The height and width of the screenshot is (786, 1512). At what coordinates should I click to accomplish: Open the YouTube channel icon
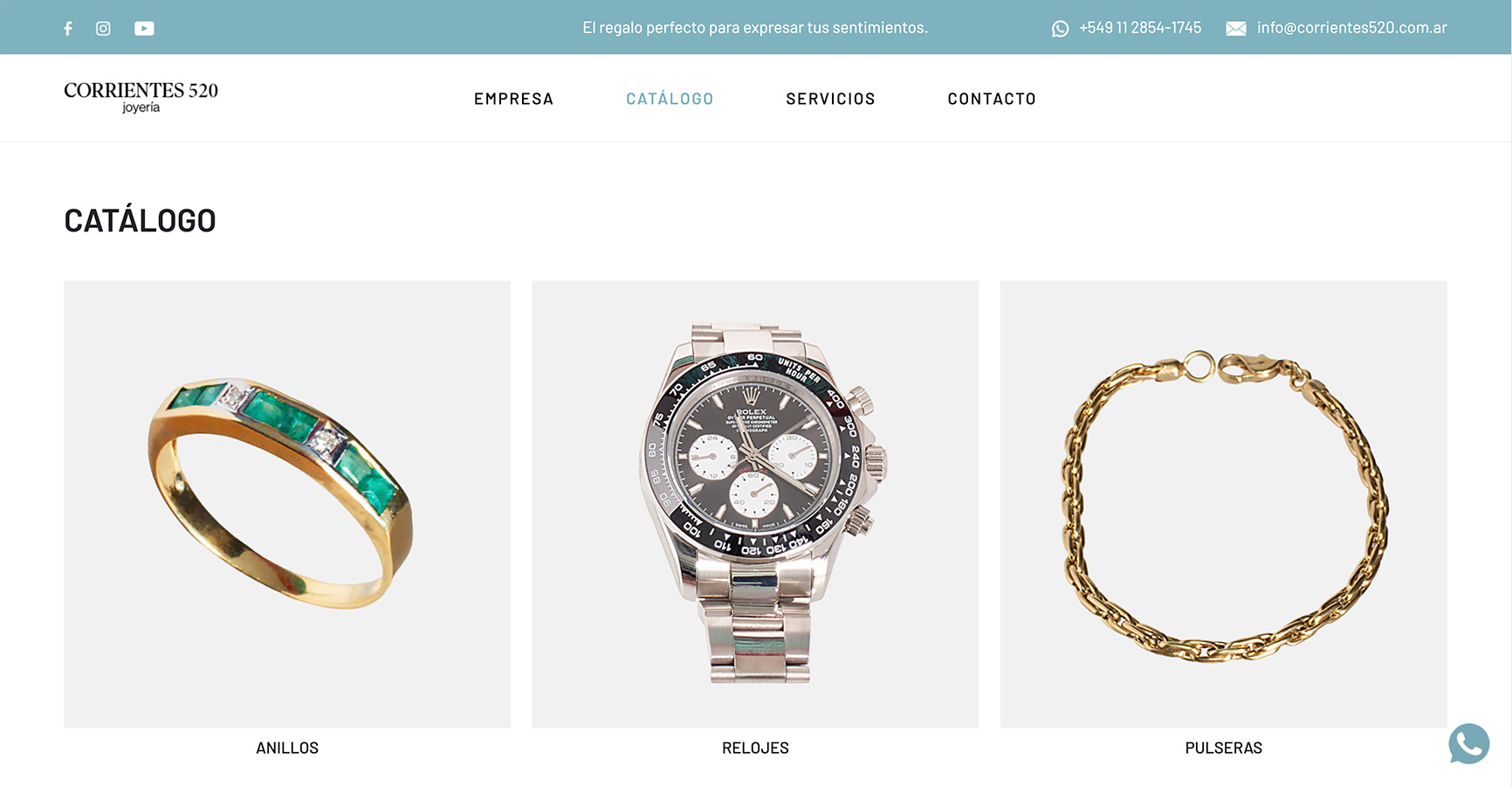point(144,28)
